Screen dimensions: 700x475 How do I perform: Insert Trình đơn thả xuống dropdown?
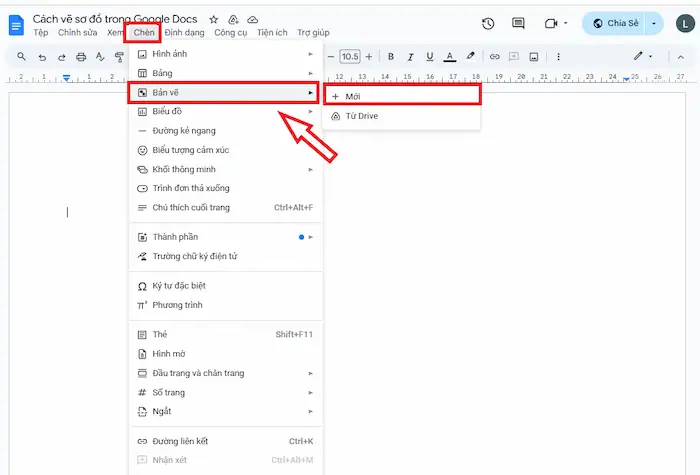click(225, 188)
